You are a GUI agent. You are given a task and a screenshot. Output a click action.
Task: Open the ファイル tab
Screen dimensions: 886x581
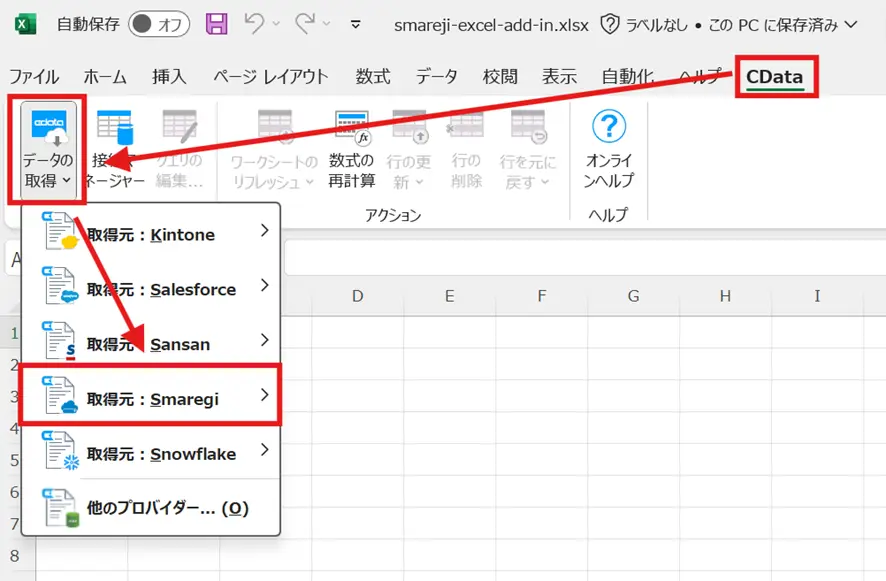34,76
